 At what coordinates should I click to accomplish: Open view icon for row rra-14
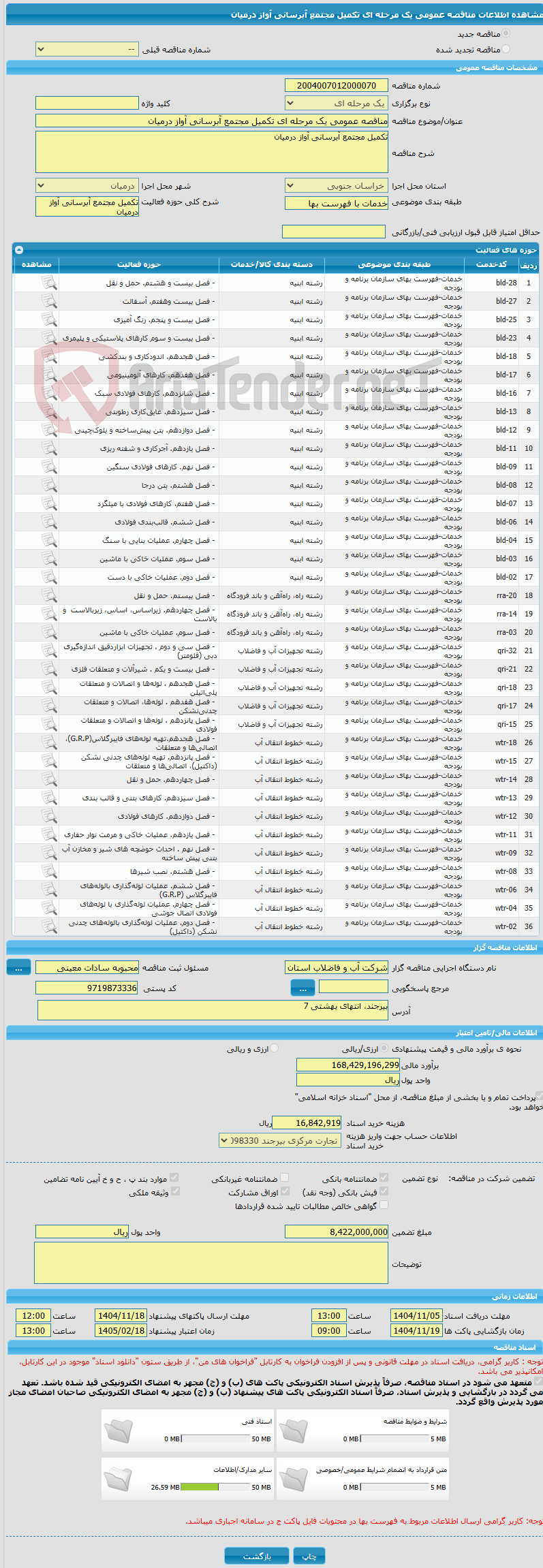(49, 614)
